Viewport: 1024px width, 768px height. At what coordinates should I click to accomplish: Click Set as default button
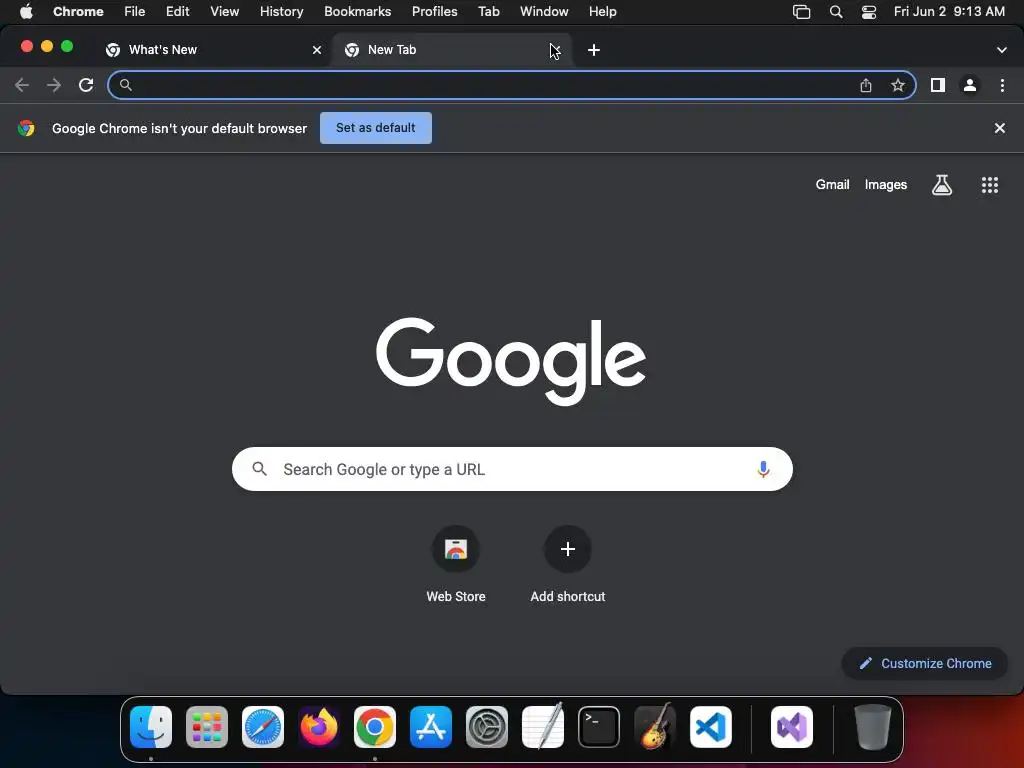point(376,128)
